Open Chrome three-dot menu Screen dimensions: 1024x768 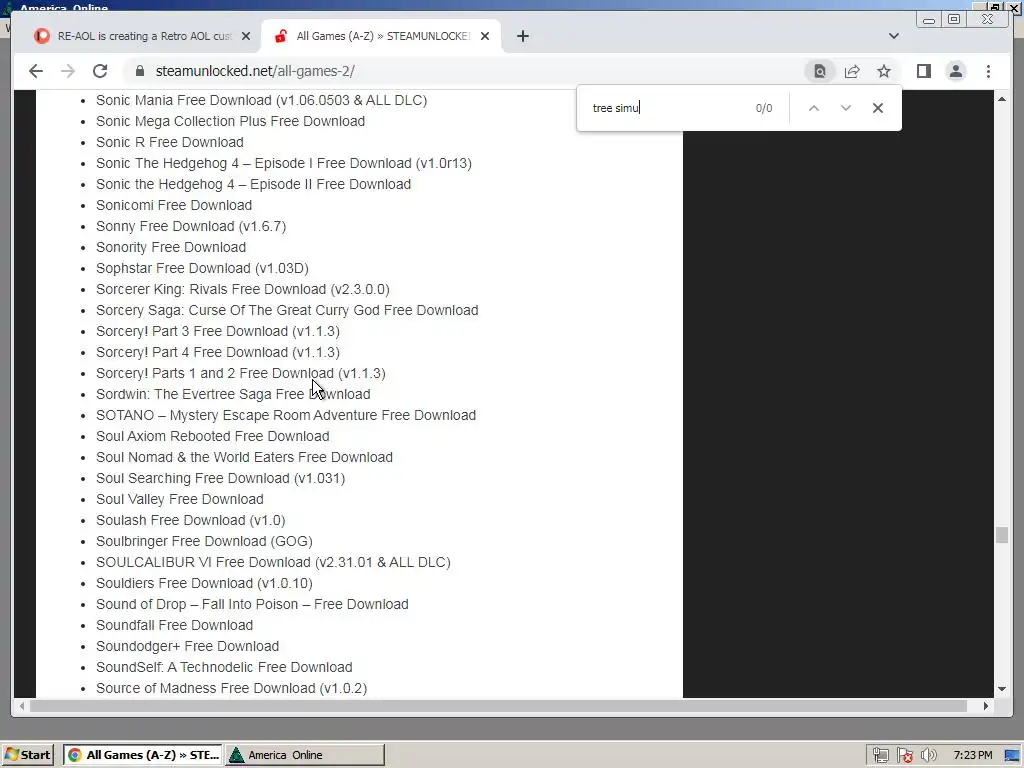click(988, 71)
